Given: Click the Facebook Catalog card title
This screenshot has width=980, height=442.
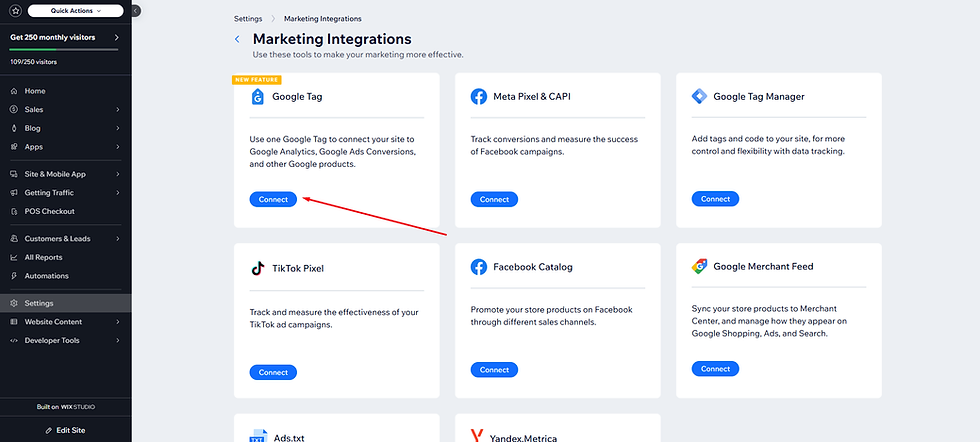Looking at the screenshot, I should click(533, 267).
